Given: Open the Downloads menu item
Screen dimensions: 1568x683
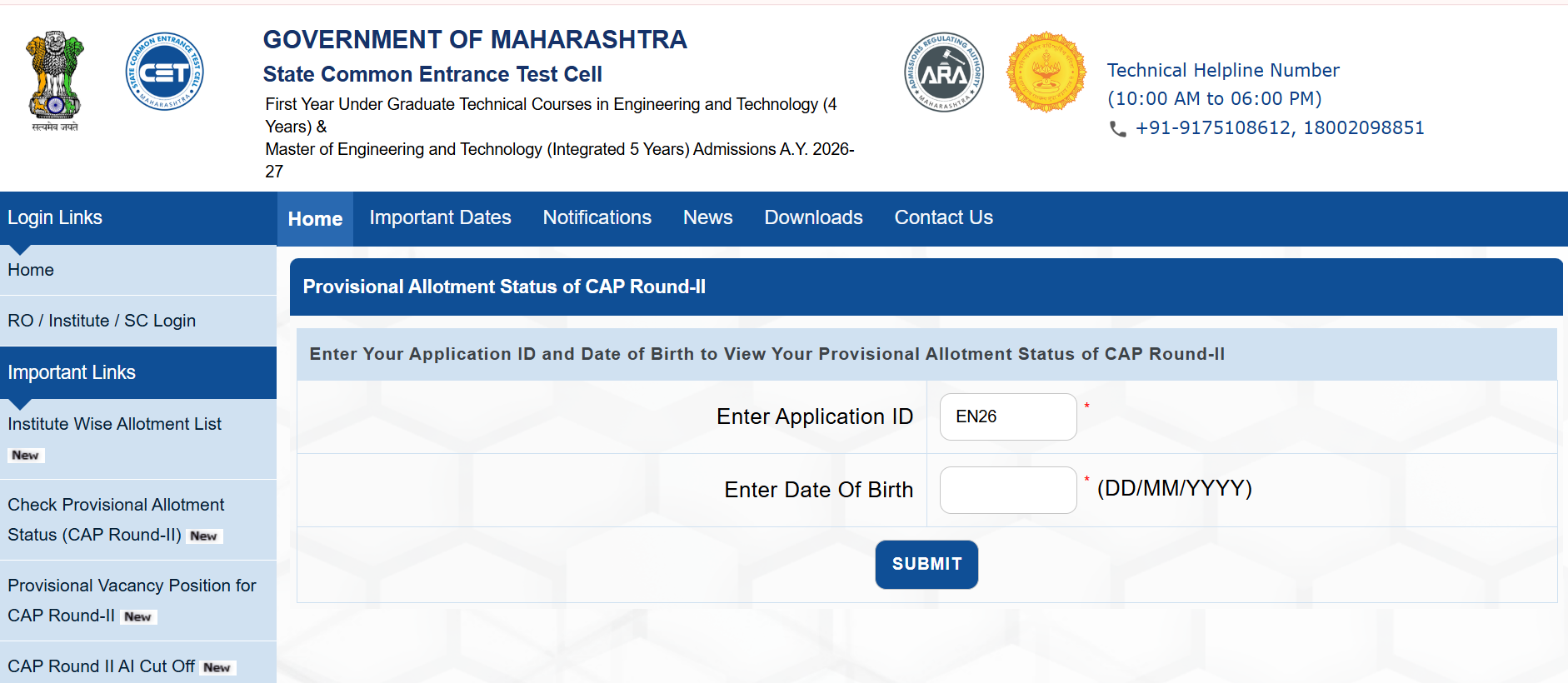Looking at the screenshot, I should pos(814,217).
